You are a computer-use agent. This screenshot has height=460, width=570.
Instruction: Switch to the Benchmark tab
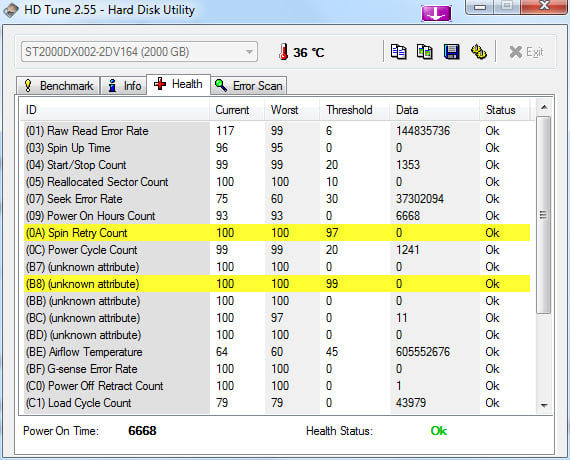pos(58,86)
